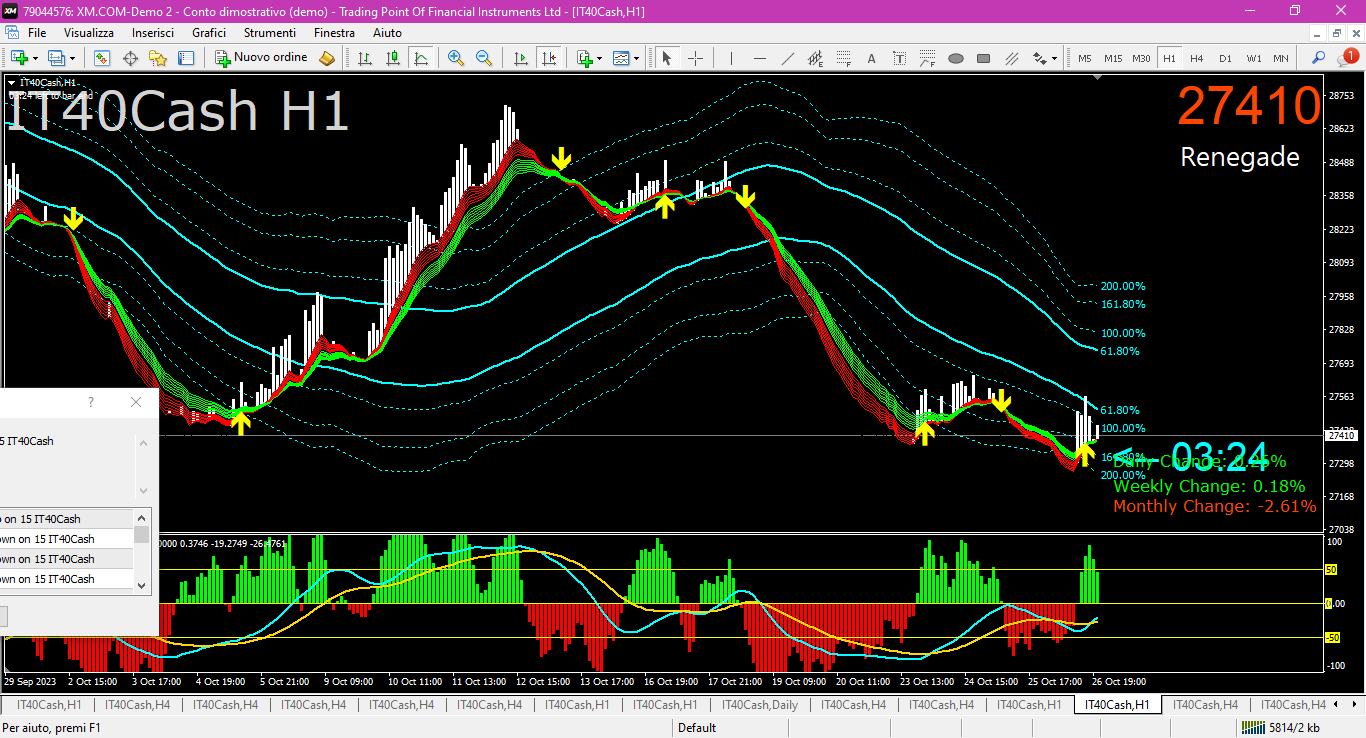Select first alert row 'on 15 IT40Cash'
The width and height of the screenshot is (1366, 738).
(x=66, y=519)
